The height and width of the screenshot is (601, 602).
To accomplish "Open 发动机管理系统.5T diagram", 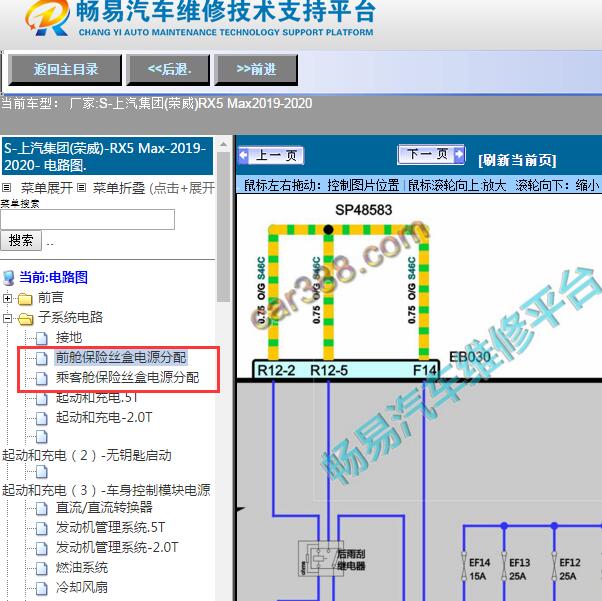I will click(x=111, y=527).
